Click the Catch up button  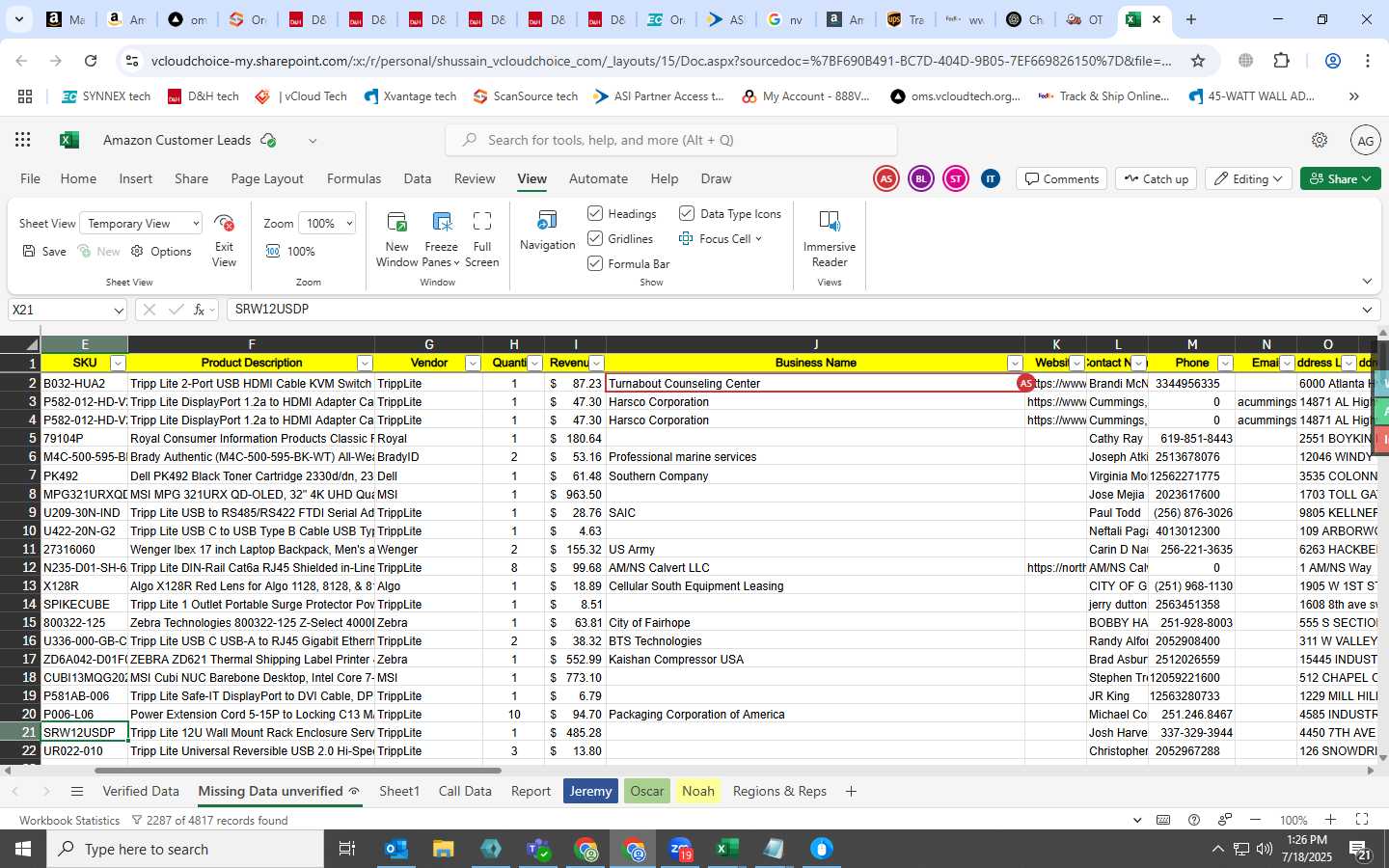[1156, 178]
